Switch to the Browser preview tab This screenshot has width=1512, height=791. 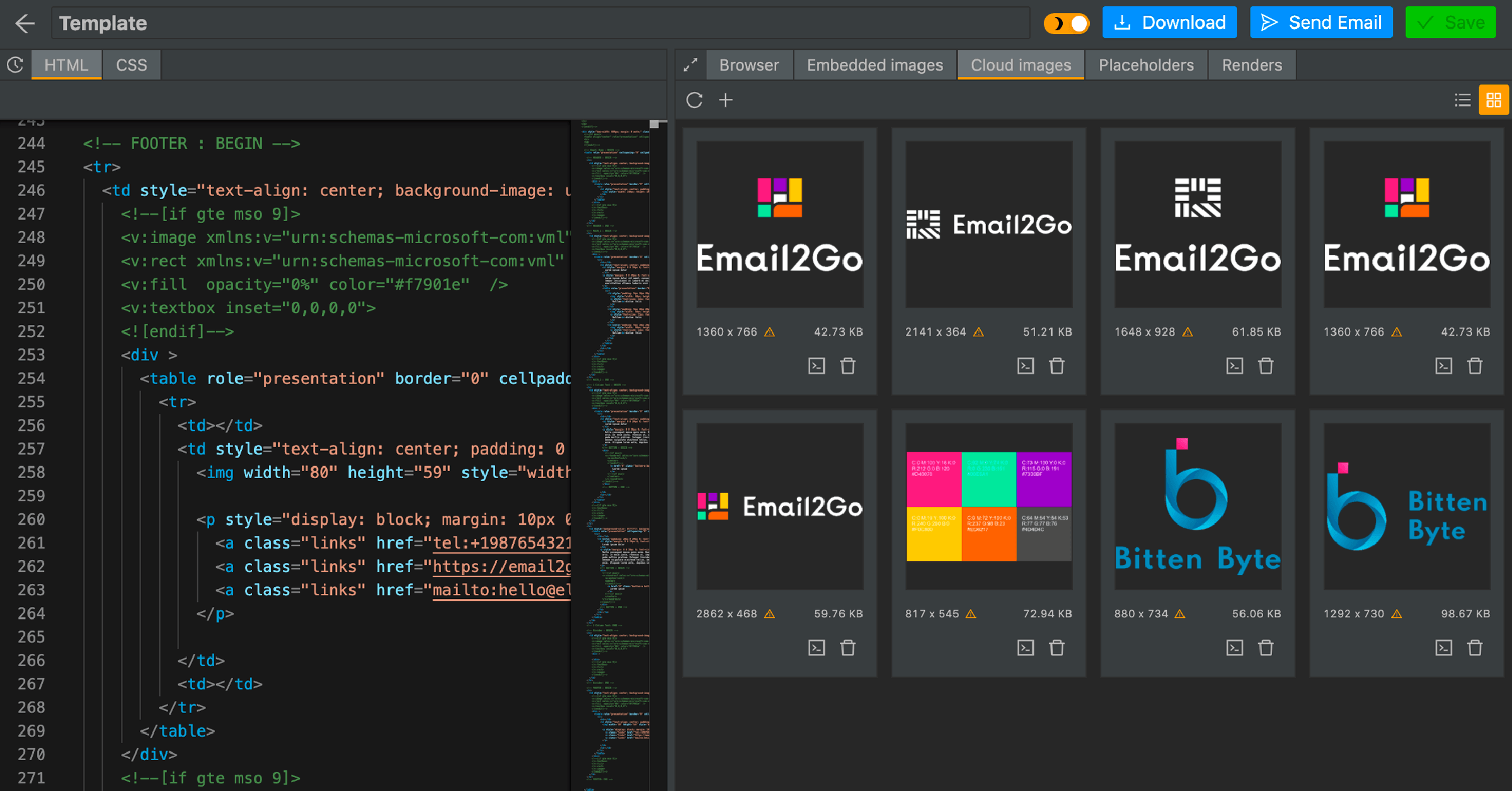click(749, 64)
